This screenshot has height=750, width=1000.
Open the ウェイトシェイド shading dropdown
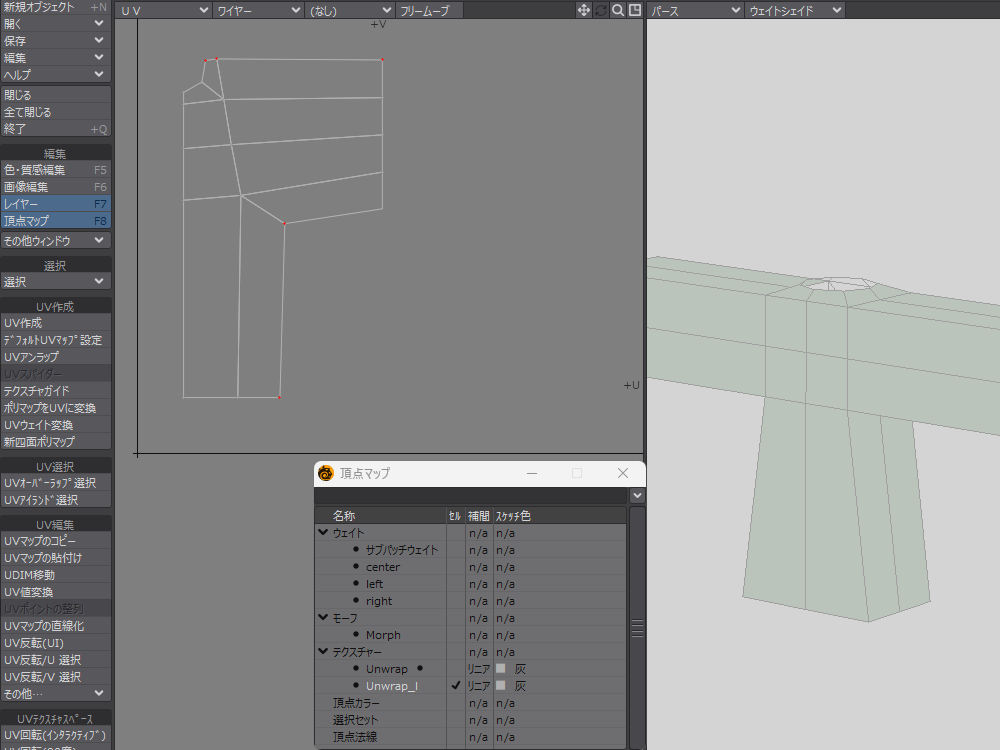pyautogui.click(x=795, y=10)
